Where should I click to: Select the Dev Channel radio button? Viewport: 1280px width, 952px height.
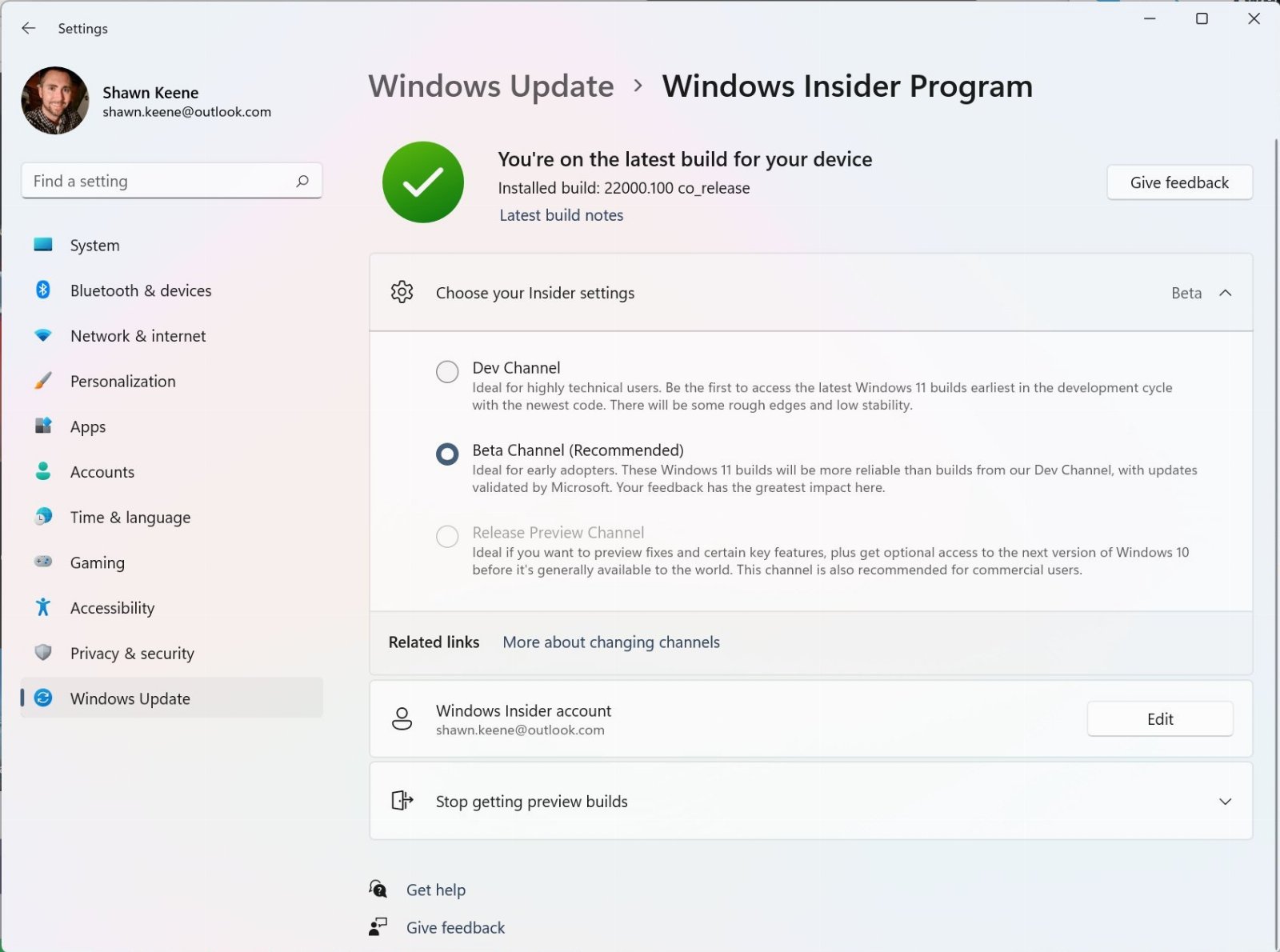click(447, 371)
